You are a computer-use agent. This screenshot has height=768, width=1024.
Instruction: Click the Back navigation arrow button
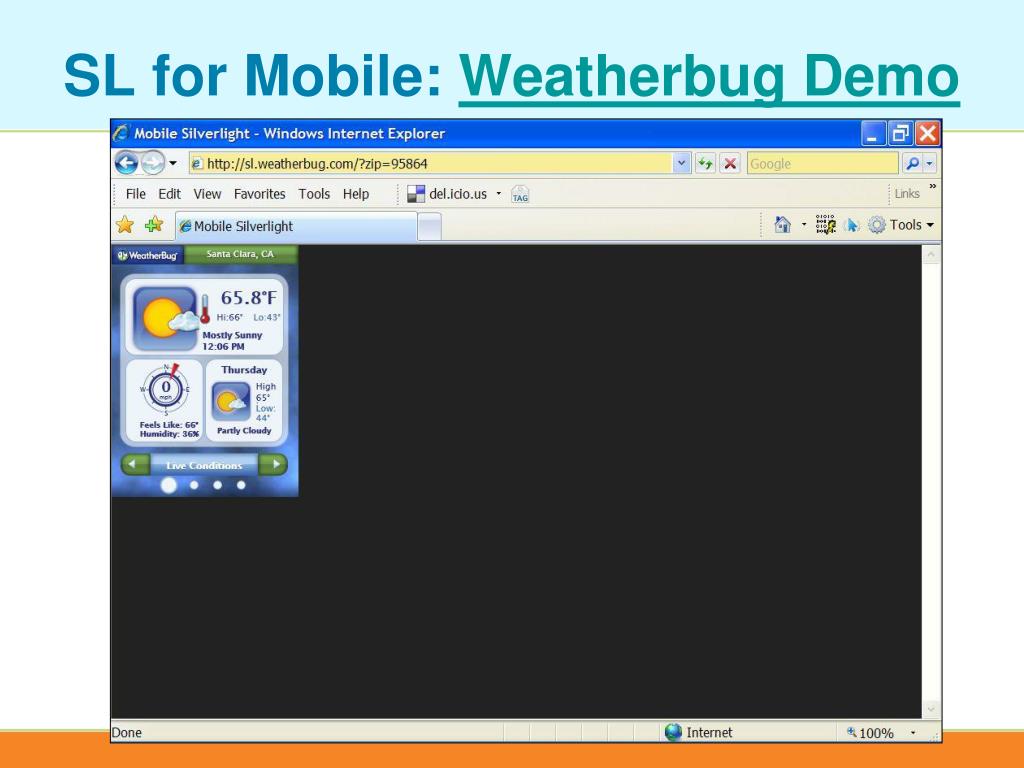[x=127, y=163]
